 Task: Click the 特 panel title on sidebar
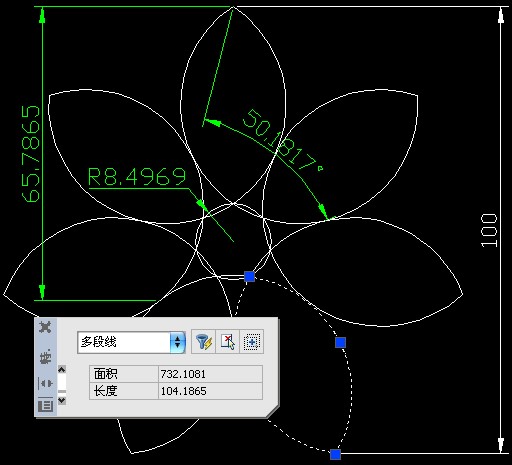pos(45,357)
